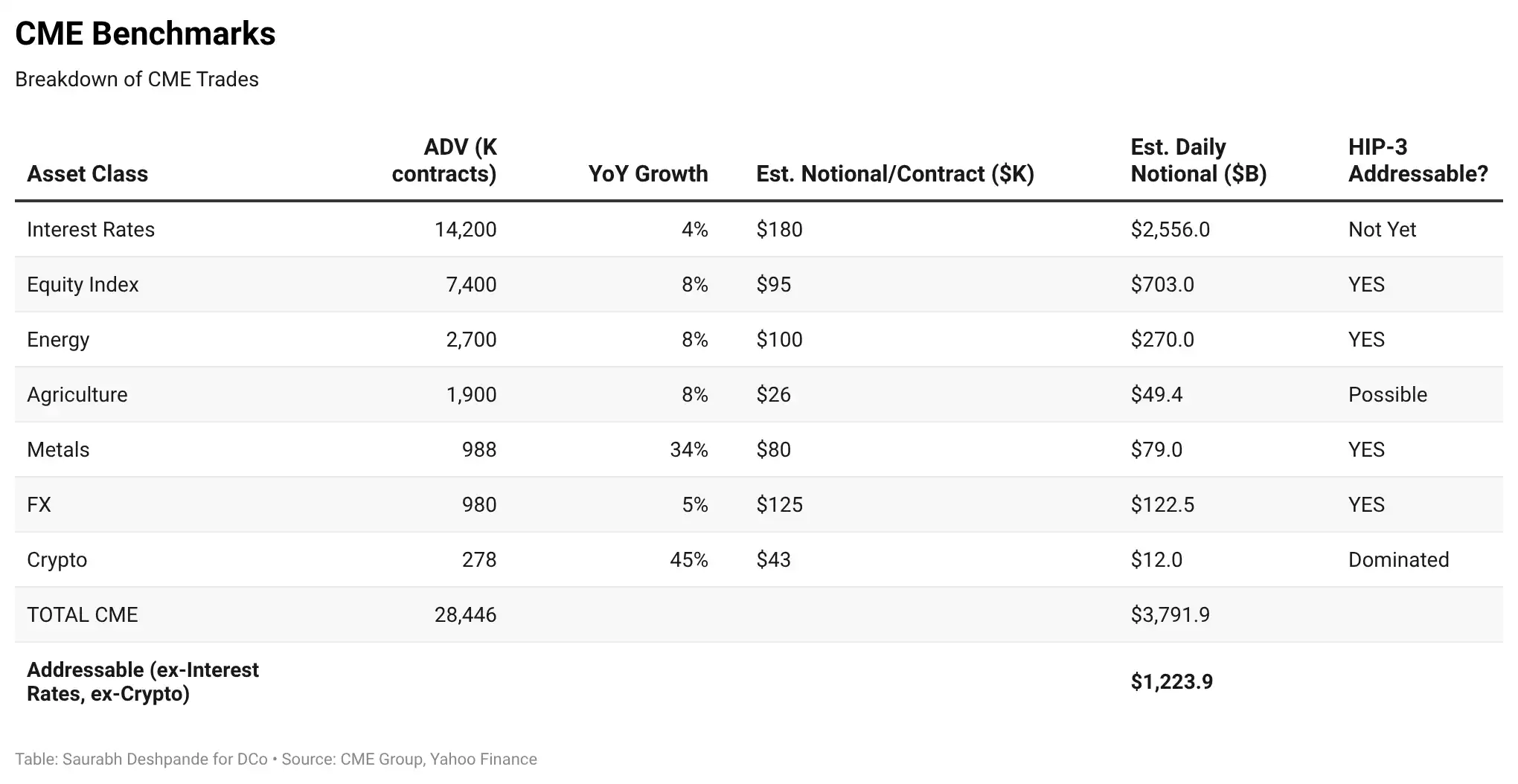This screenshot has width=1518, height=784.
Task: Click the Agriculture "Possible" cell
Action: coord(1387,394)
